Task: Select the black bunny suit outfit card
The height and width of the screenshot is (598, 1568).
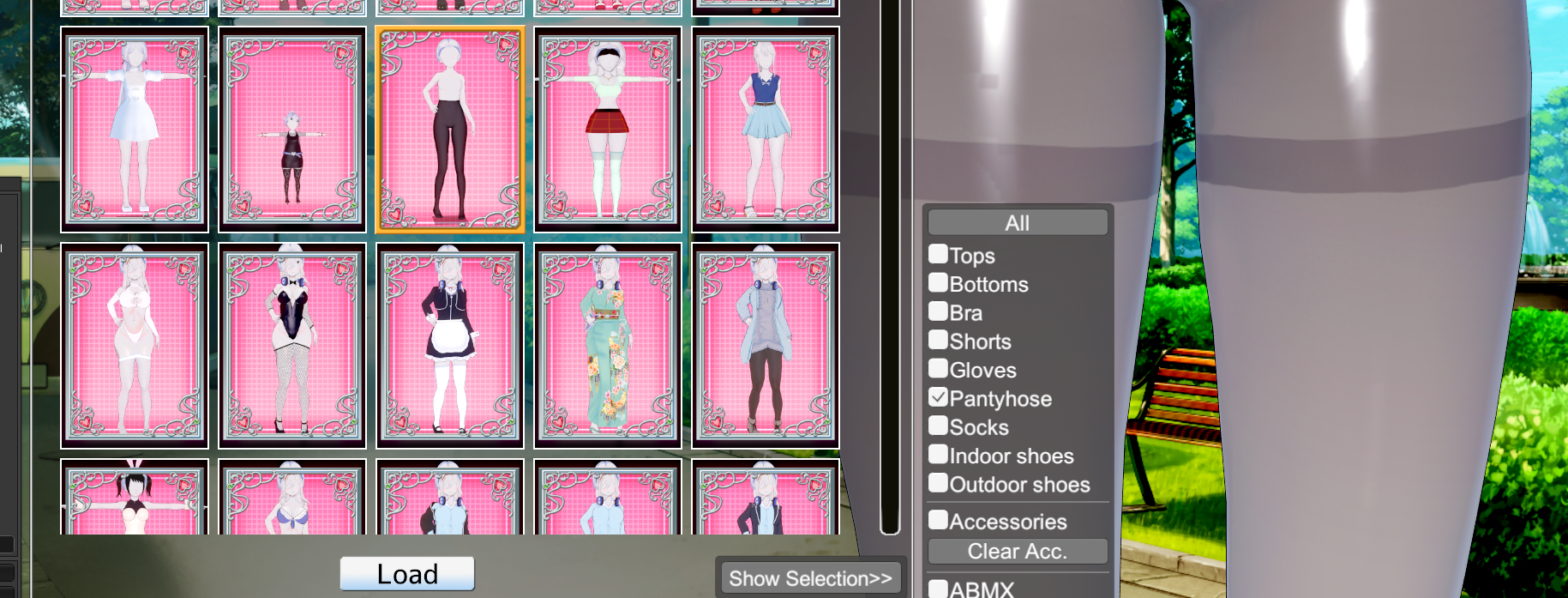Action: coord(292,346)
